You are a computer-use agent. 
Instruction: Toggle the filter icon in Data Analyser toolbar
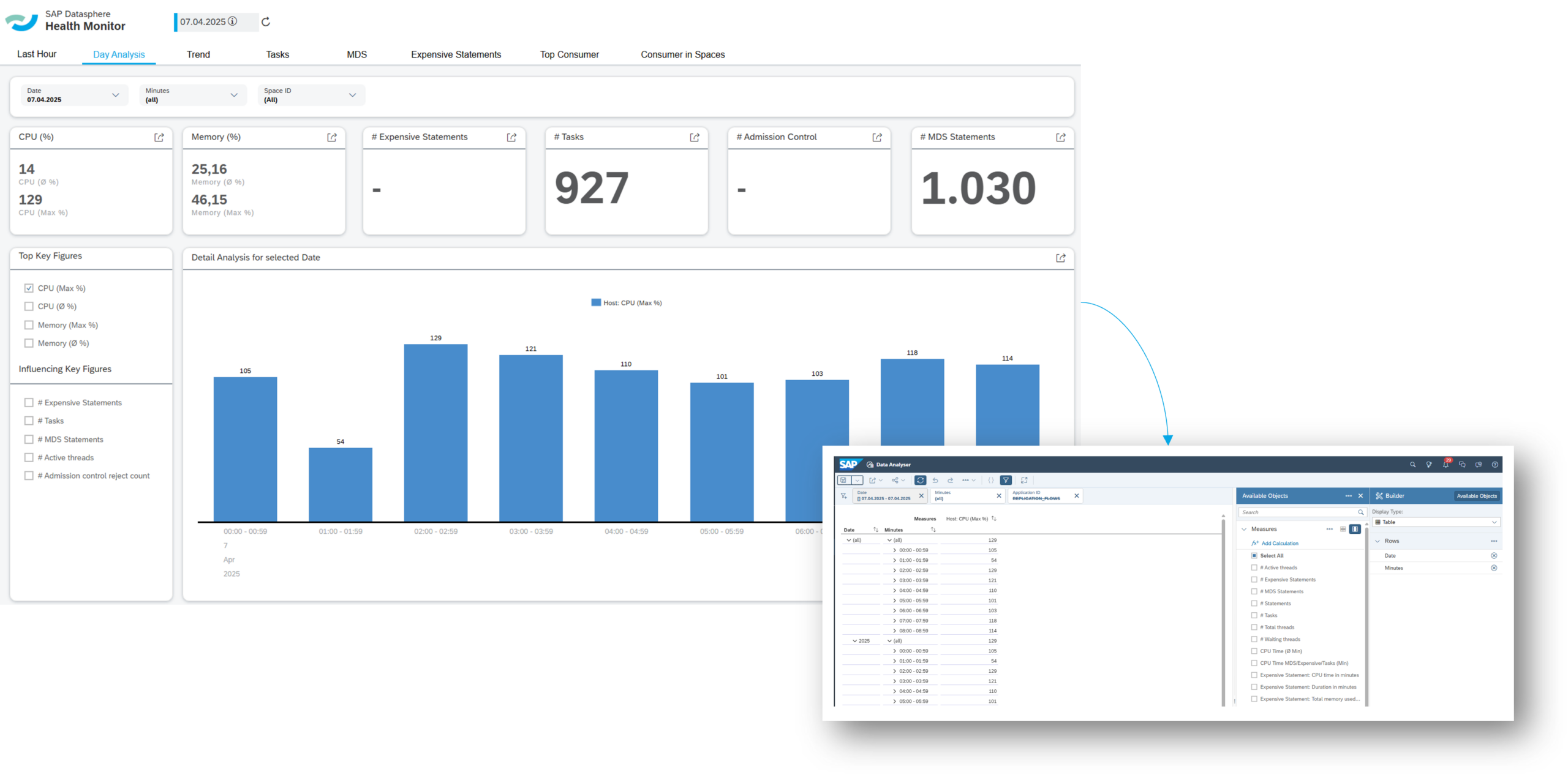[1006, 481]
